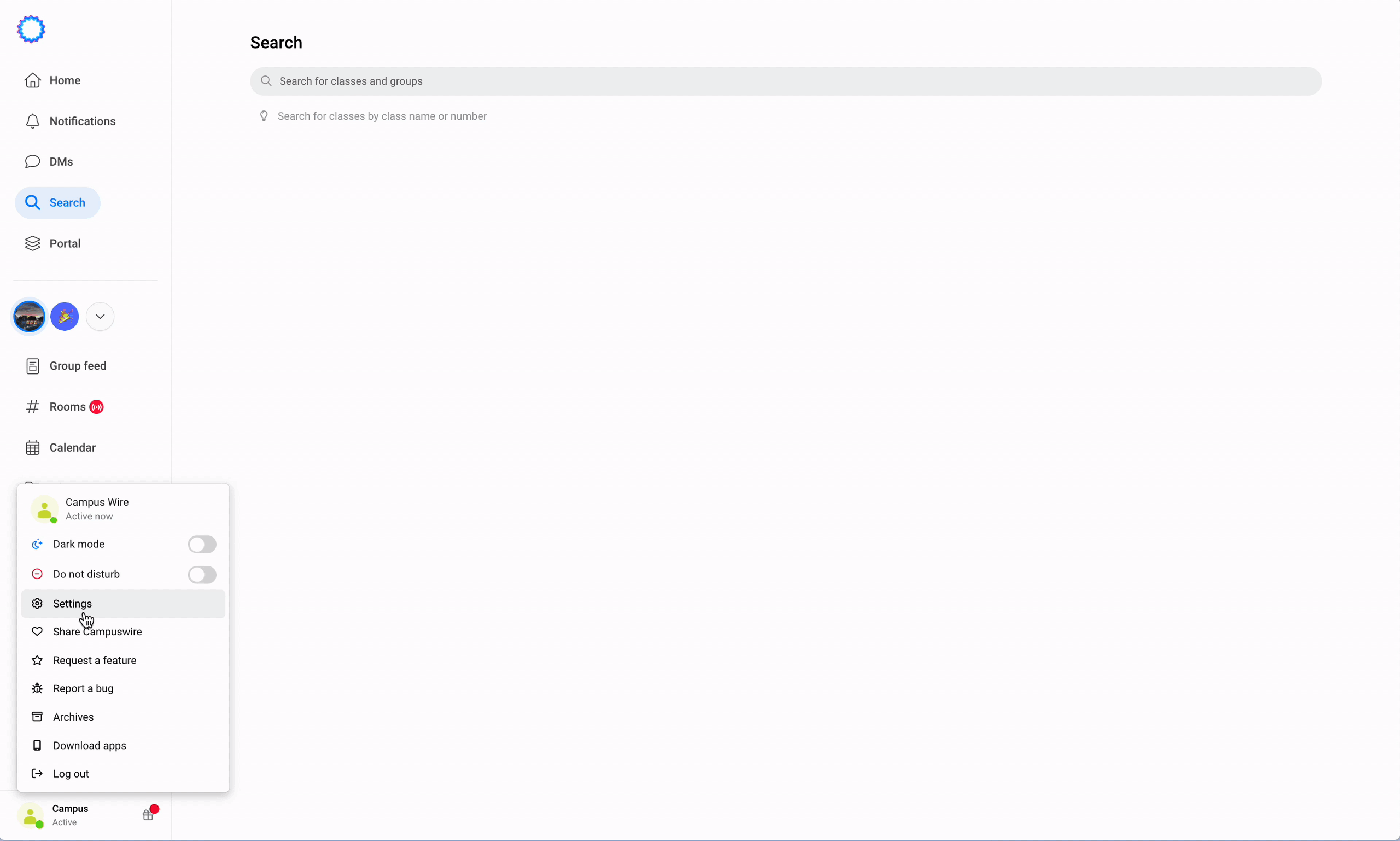The height and width of the screenshot is (841, 1400).
Task: Click the Home navigation icon
Action: (32, 80)
